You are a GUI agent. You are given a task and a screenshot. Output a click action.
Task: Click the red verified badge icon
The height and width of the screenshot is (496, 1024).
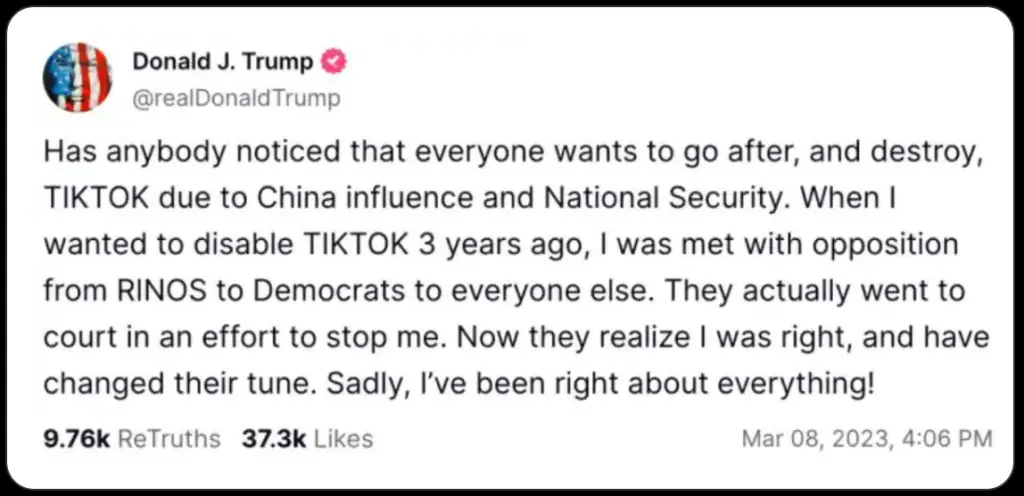(x=333, y=62)
